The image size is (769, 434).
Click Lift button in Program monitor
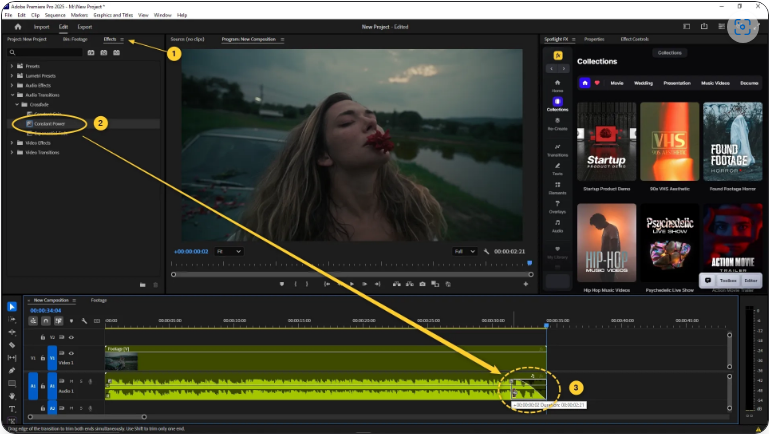pos(396,284)
